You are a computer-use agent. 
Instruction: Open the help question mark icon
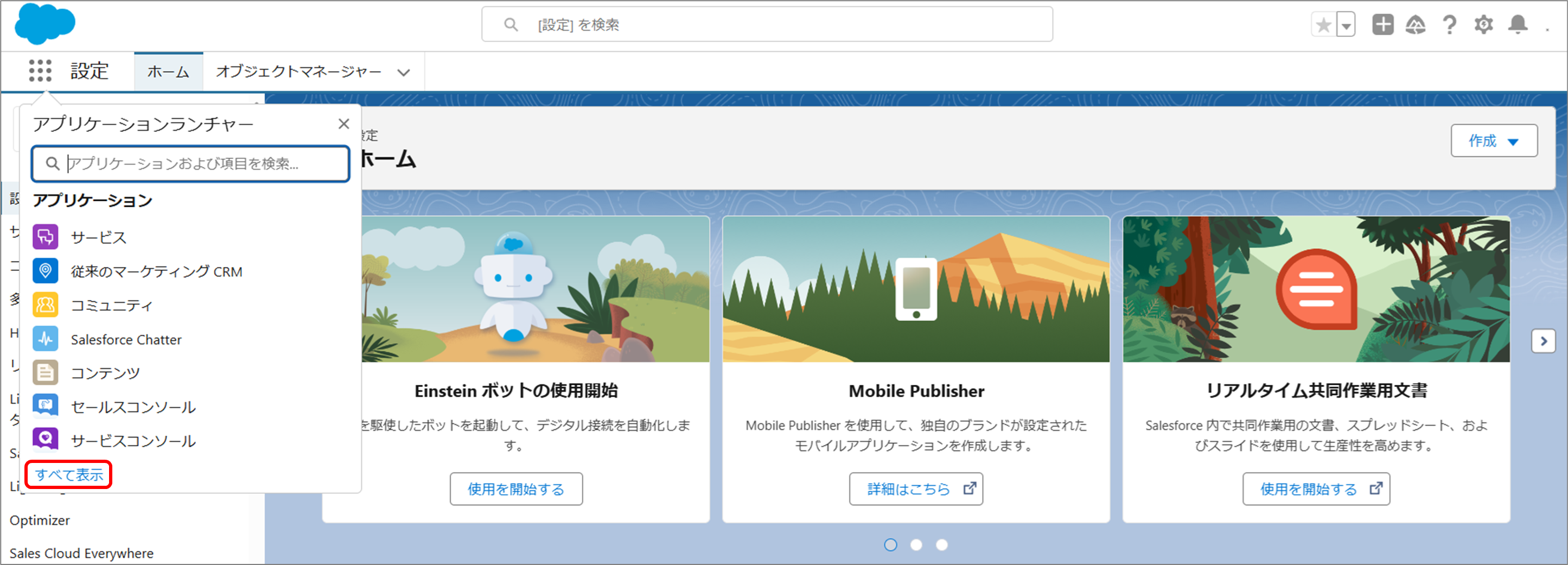[x=1450, y=25]
